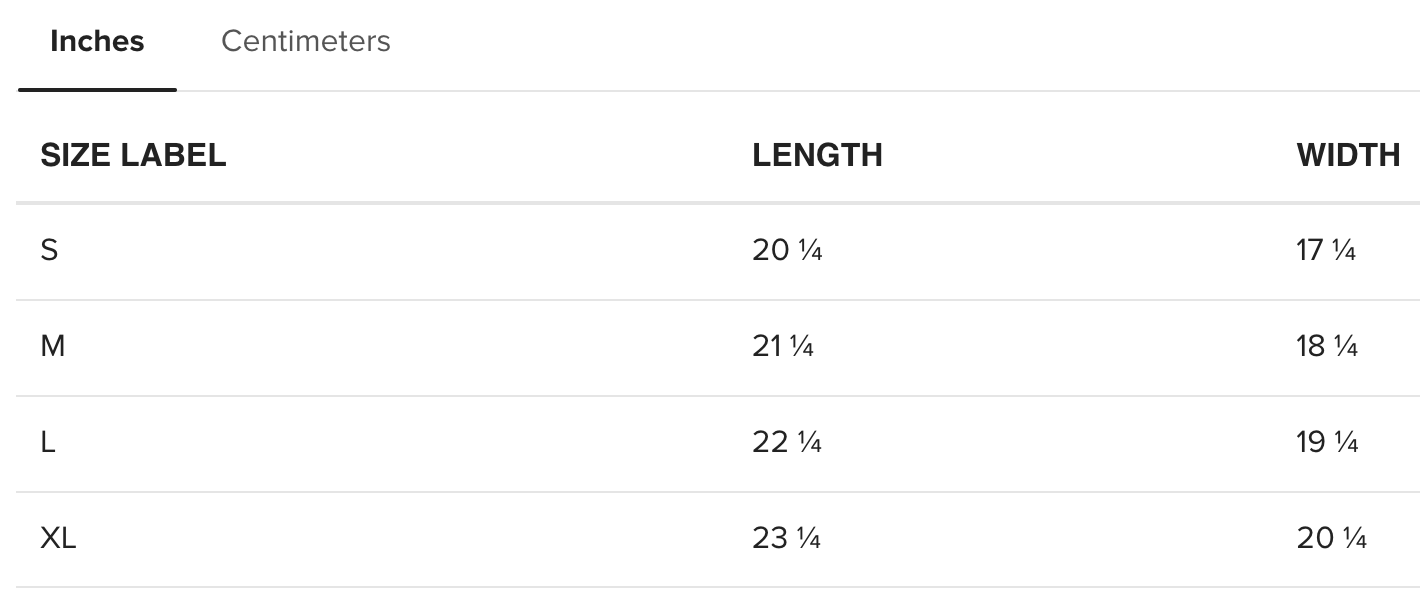Switch to the Centimeters tab
The height and width of the screenshot is (614, 1420).
(x=305, y=42)
